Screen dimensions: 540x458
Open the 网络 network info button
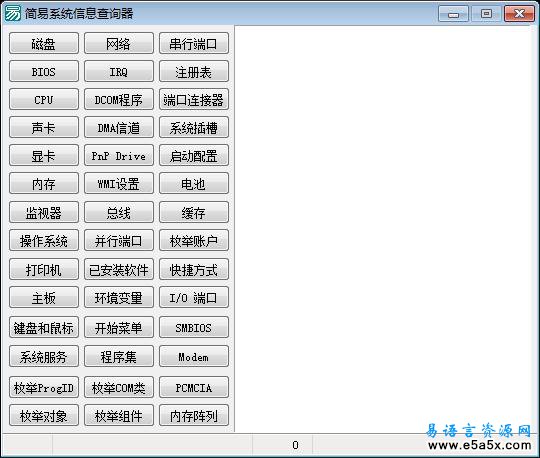click(x=119, y=43)
